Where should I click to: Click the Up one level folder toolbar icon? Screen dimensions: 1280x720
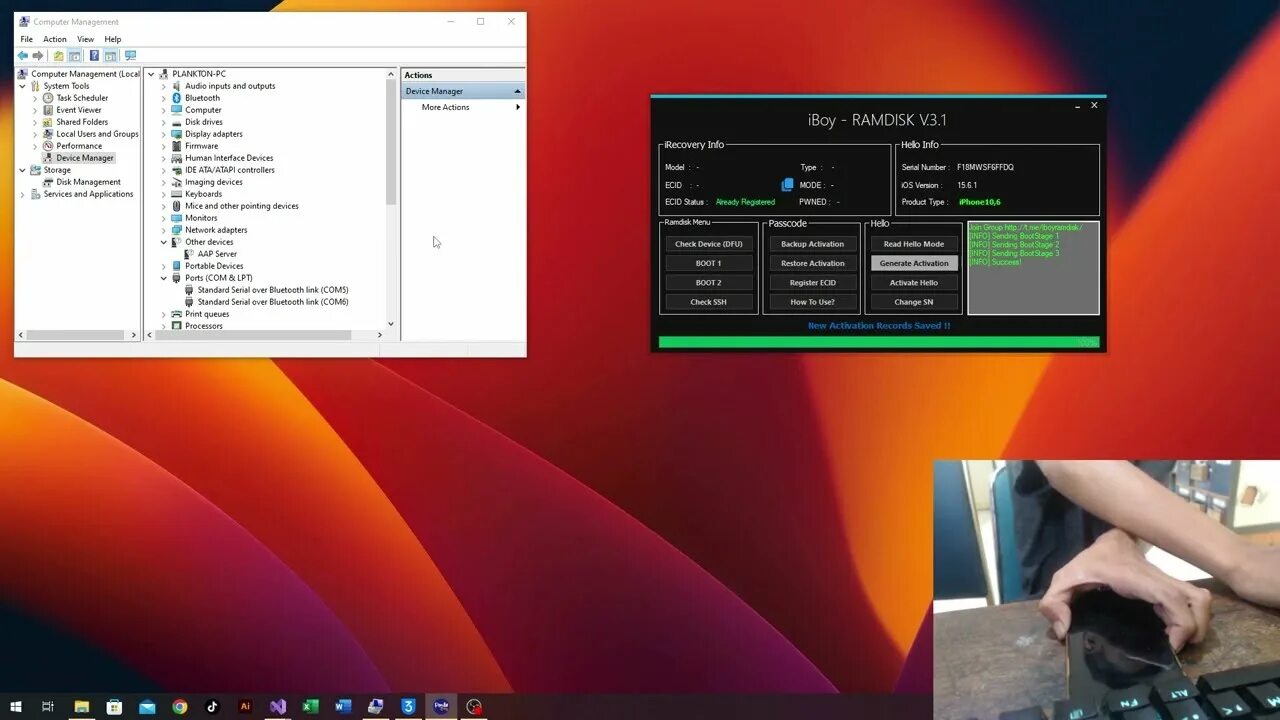[59, 56]
